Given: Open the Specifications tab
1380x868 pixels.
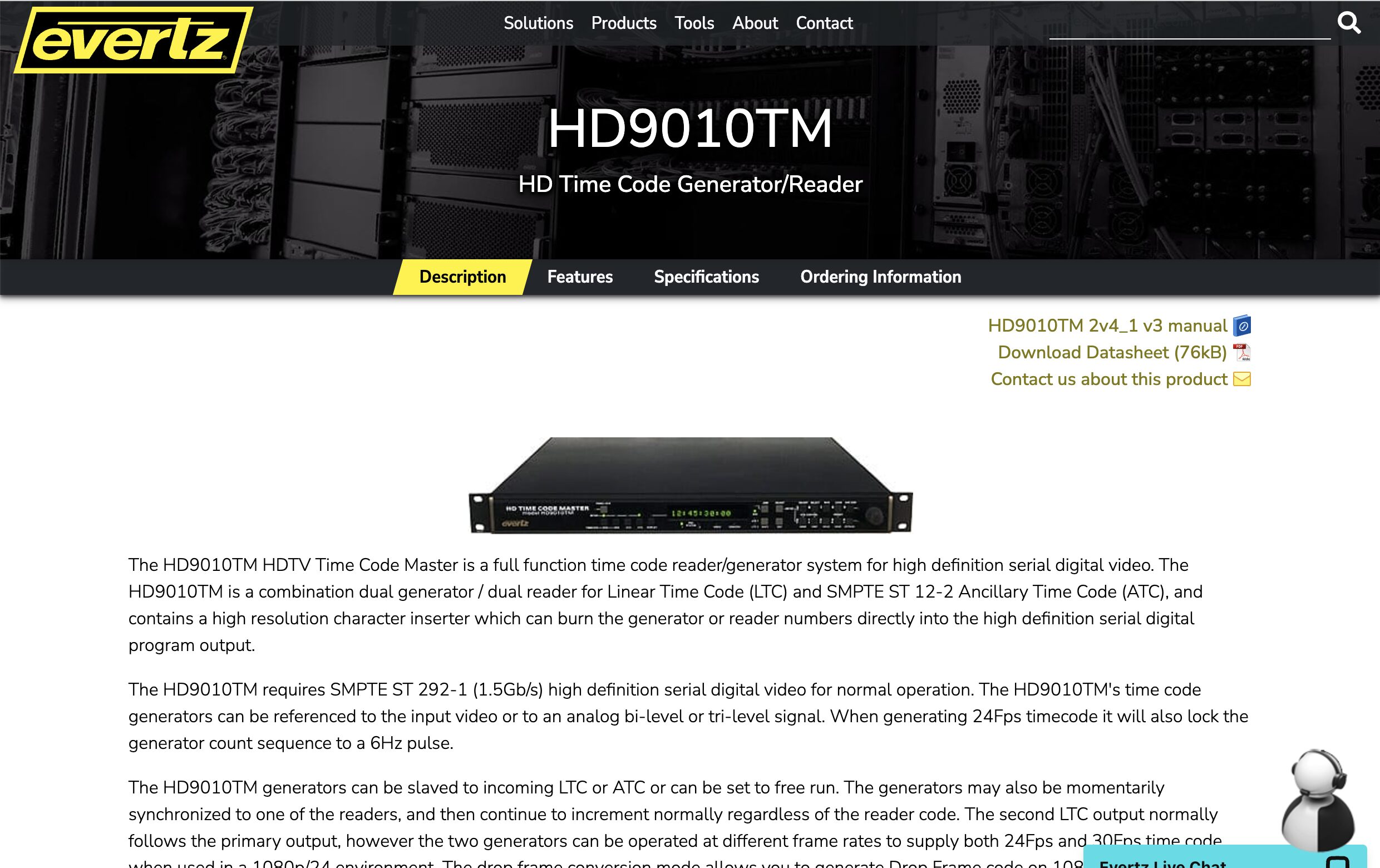Looking at the screenshot, I should point(706,277).
